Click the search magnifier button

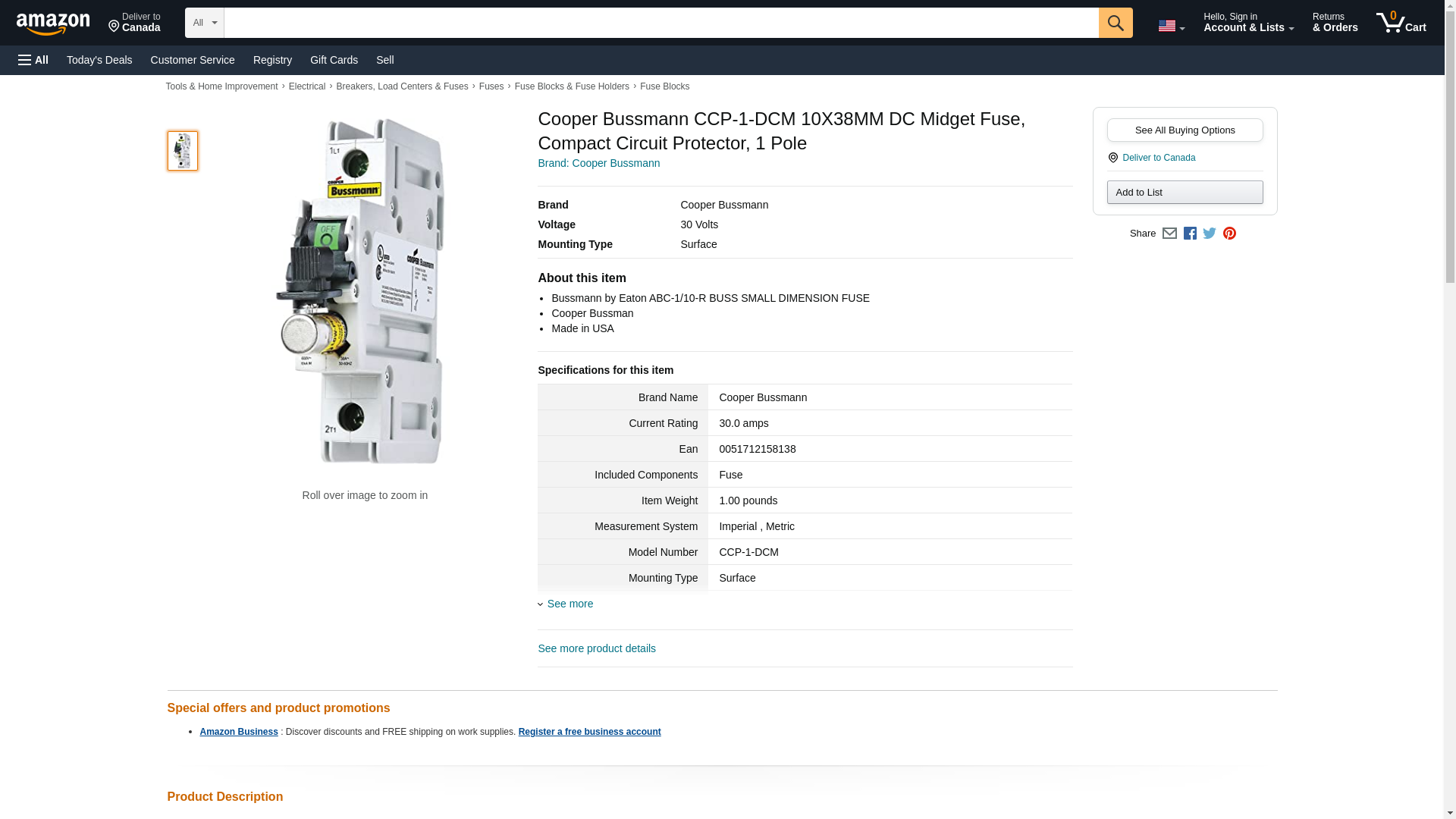(x=1115, y=23)
